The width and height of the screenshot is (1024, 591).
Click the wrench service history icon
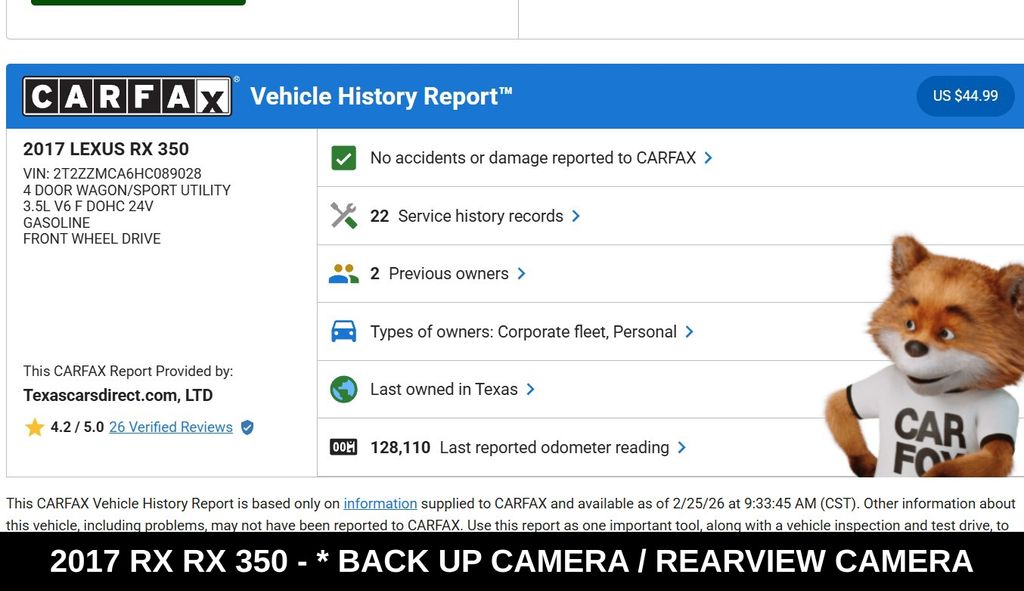point(344,216)
